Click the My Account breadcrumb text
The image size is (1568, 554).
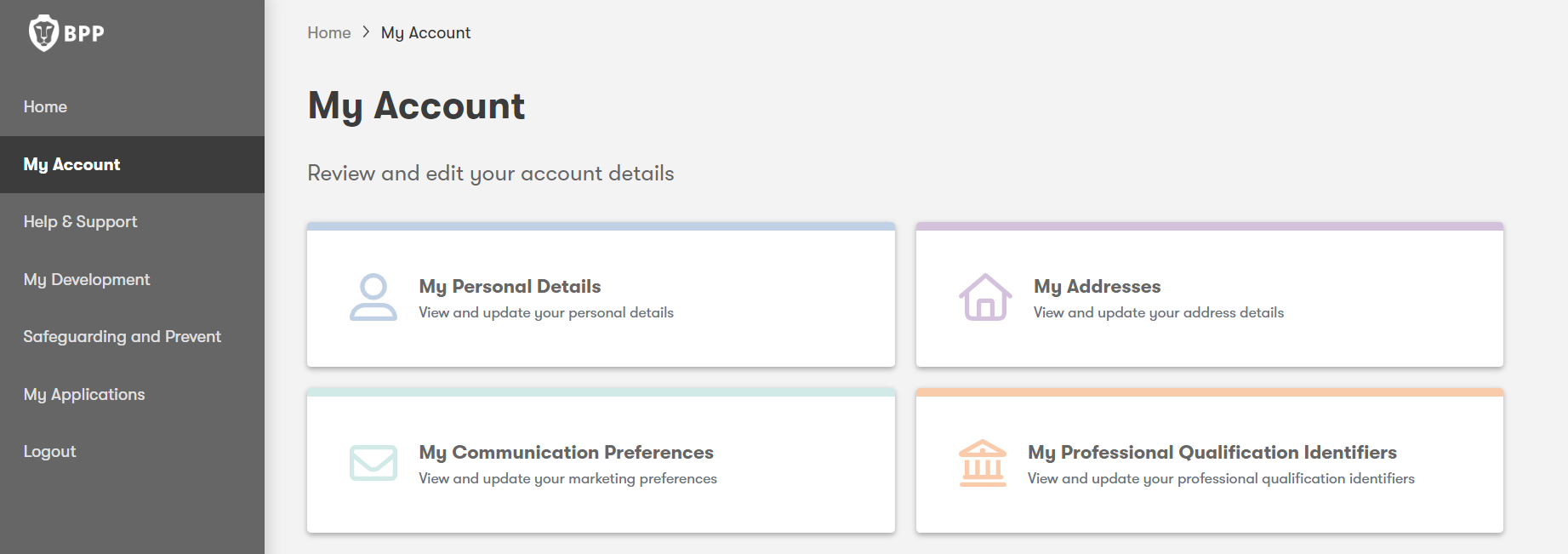(425, 33)
